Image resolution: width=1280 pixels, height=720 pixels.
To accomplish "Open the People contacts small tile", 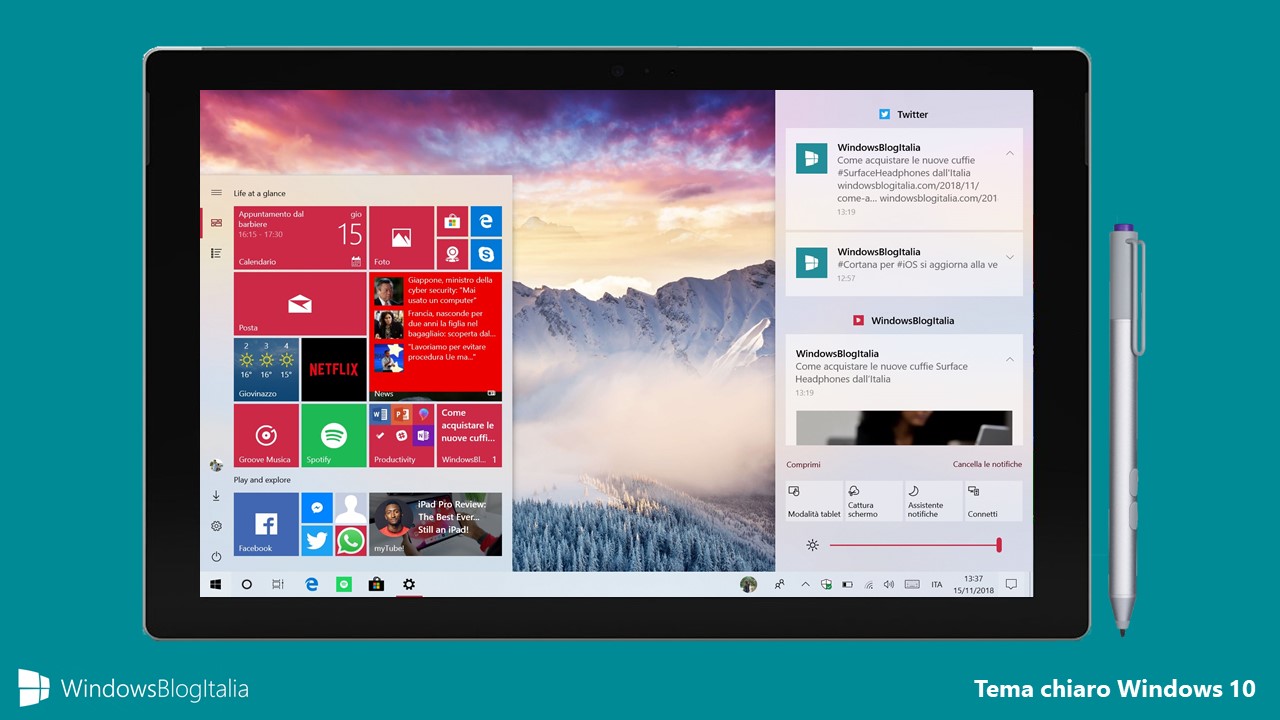I will tap(351, 508).
